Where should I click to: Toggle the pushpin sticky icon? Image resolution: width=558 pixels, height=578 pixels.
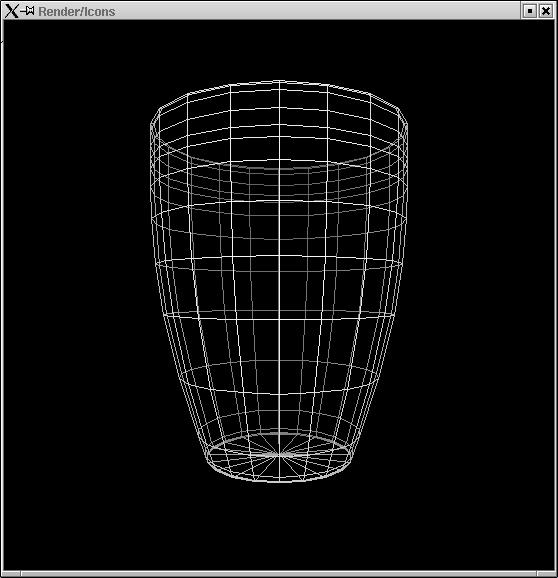28,11
